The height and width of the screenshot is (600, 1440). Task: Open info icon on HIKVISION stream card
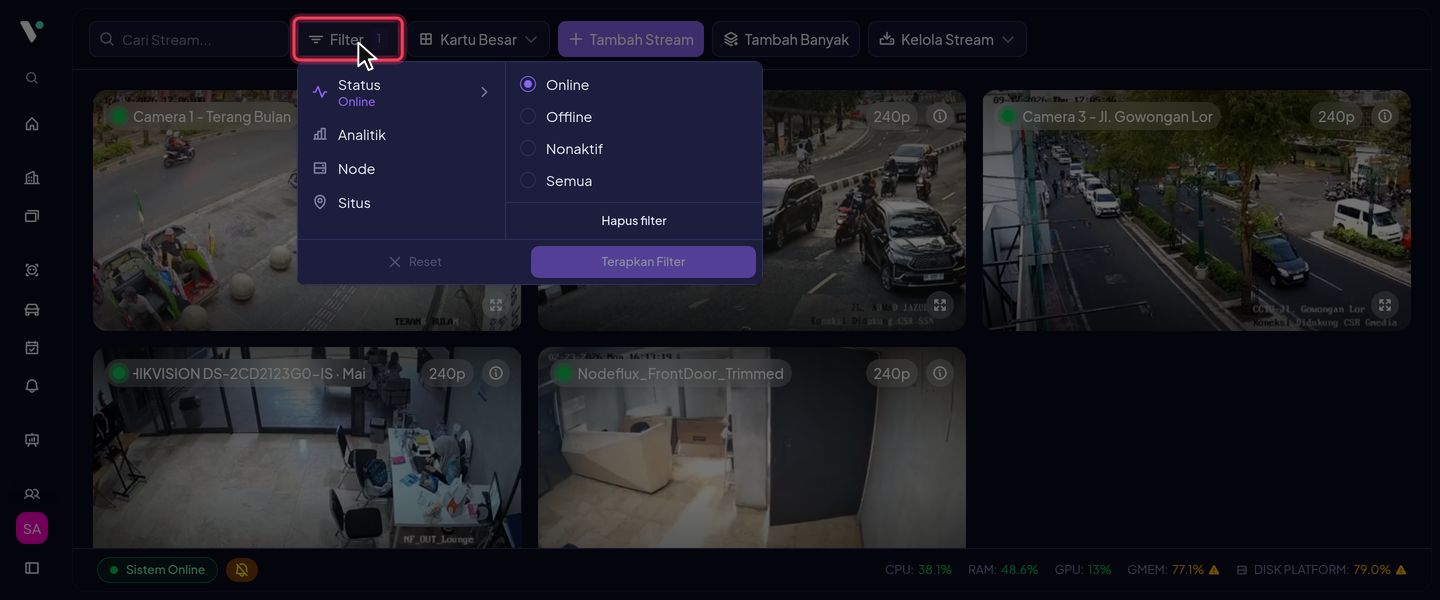(495, 374)
